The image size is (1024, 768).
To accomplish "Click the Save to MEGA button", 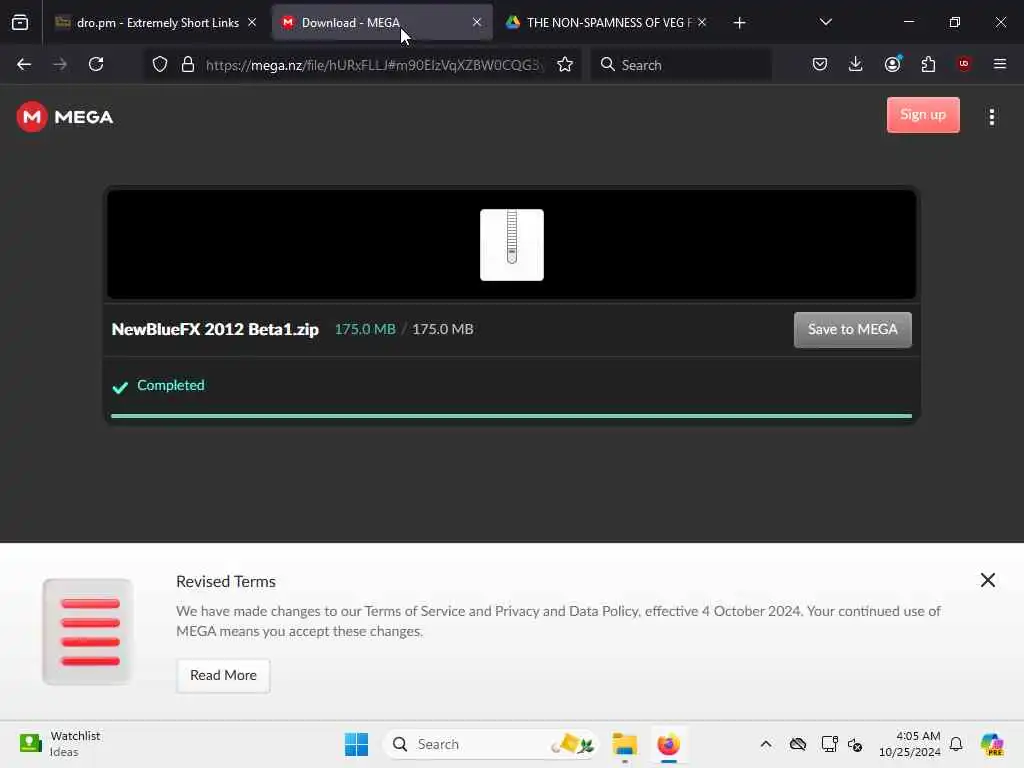I will point(852,330).
